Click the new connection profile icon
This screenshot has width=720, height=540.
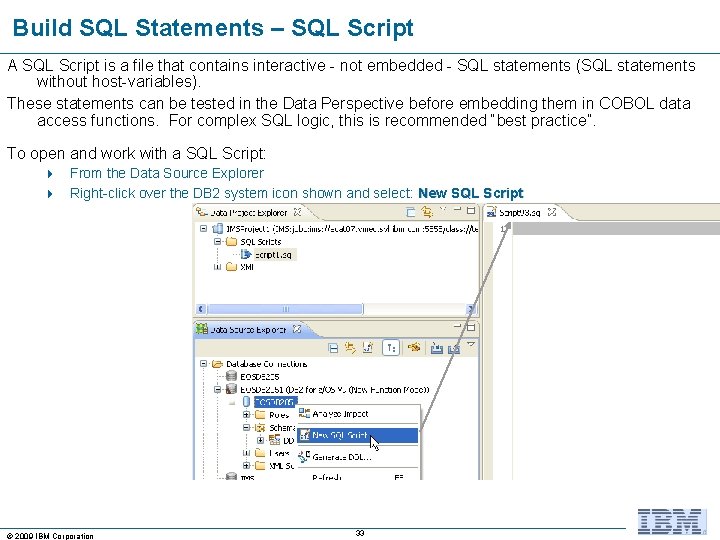tap(414, 348)
